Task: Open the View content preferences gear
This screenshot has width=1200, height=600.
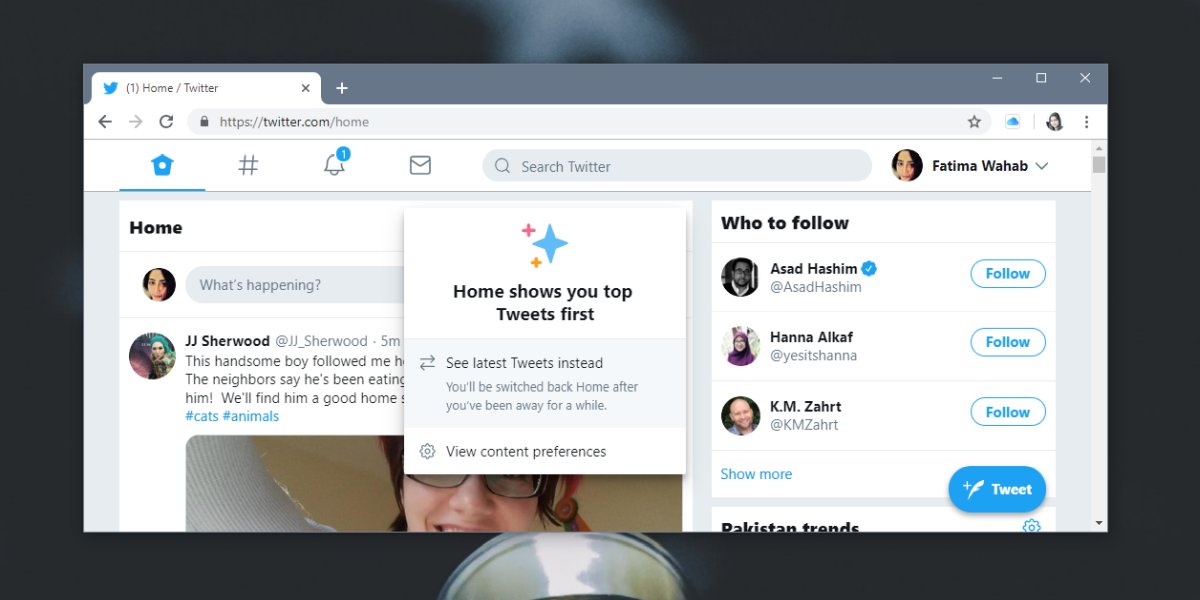Action: click(428, 451)
